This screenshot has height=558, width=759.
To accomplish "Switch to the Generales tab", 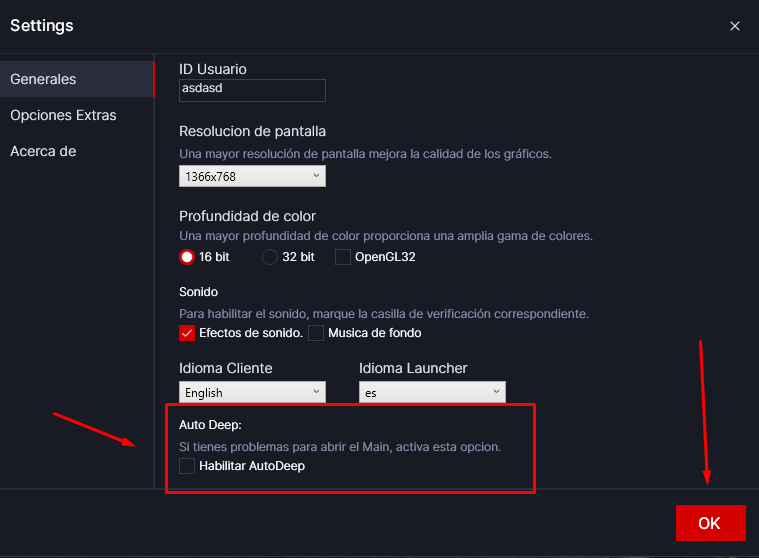I will 43,79.
